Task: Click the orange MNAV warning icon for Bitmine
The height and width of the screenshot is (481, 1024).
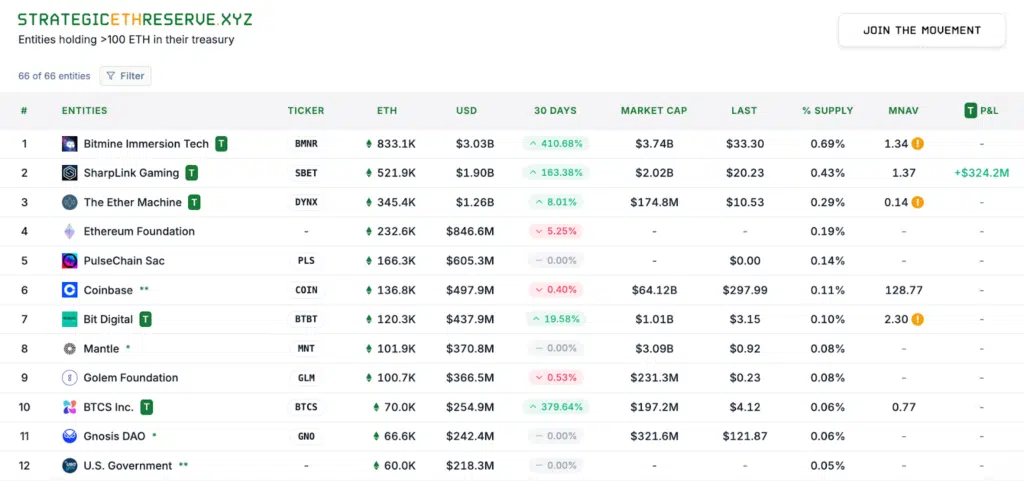Action: pyautogui.click(x=918, y=144)
